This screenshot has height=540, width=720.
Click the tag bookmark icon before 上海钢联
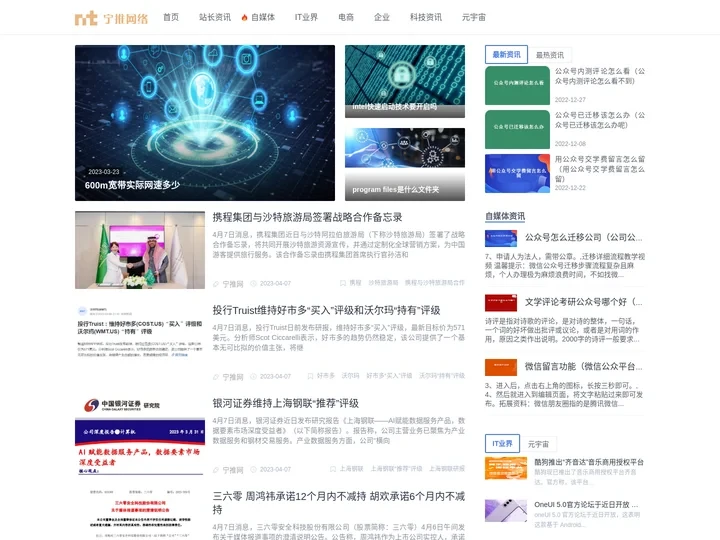point(333,469)
